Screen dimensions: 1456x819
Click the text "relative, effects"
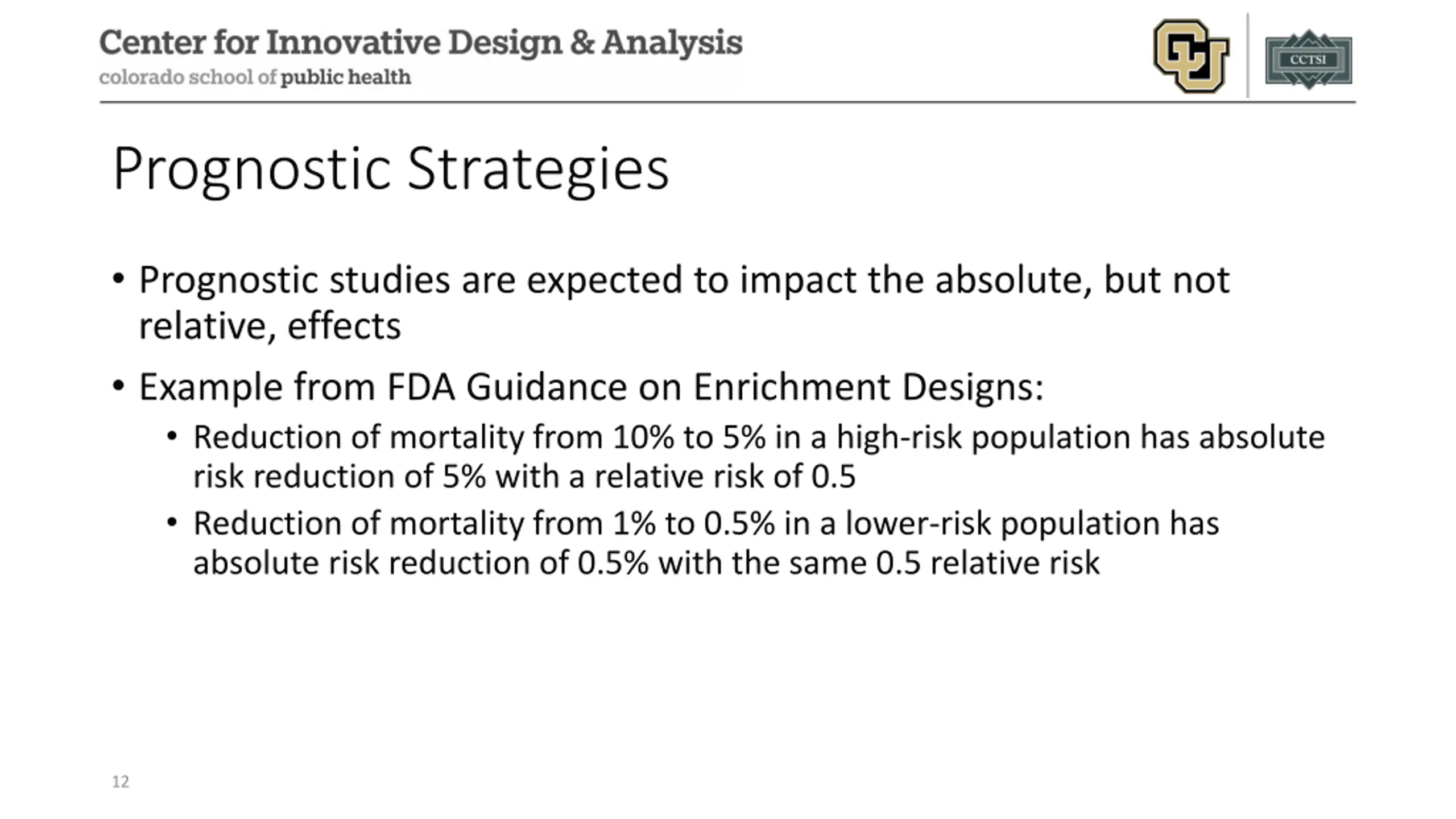tap(270, 326)
